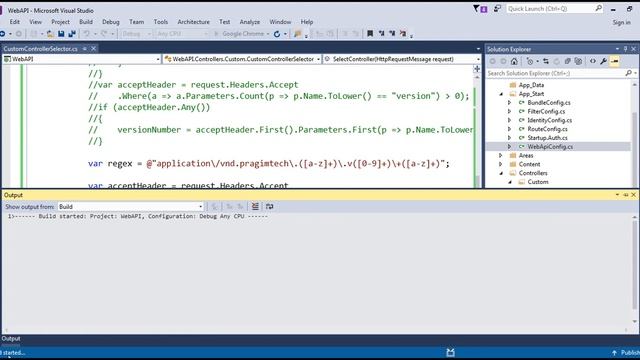This screenshot has width=640, height=360.
Task: Collapse the App_Start folder
Action: coord(501,94)
